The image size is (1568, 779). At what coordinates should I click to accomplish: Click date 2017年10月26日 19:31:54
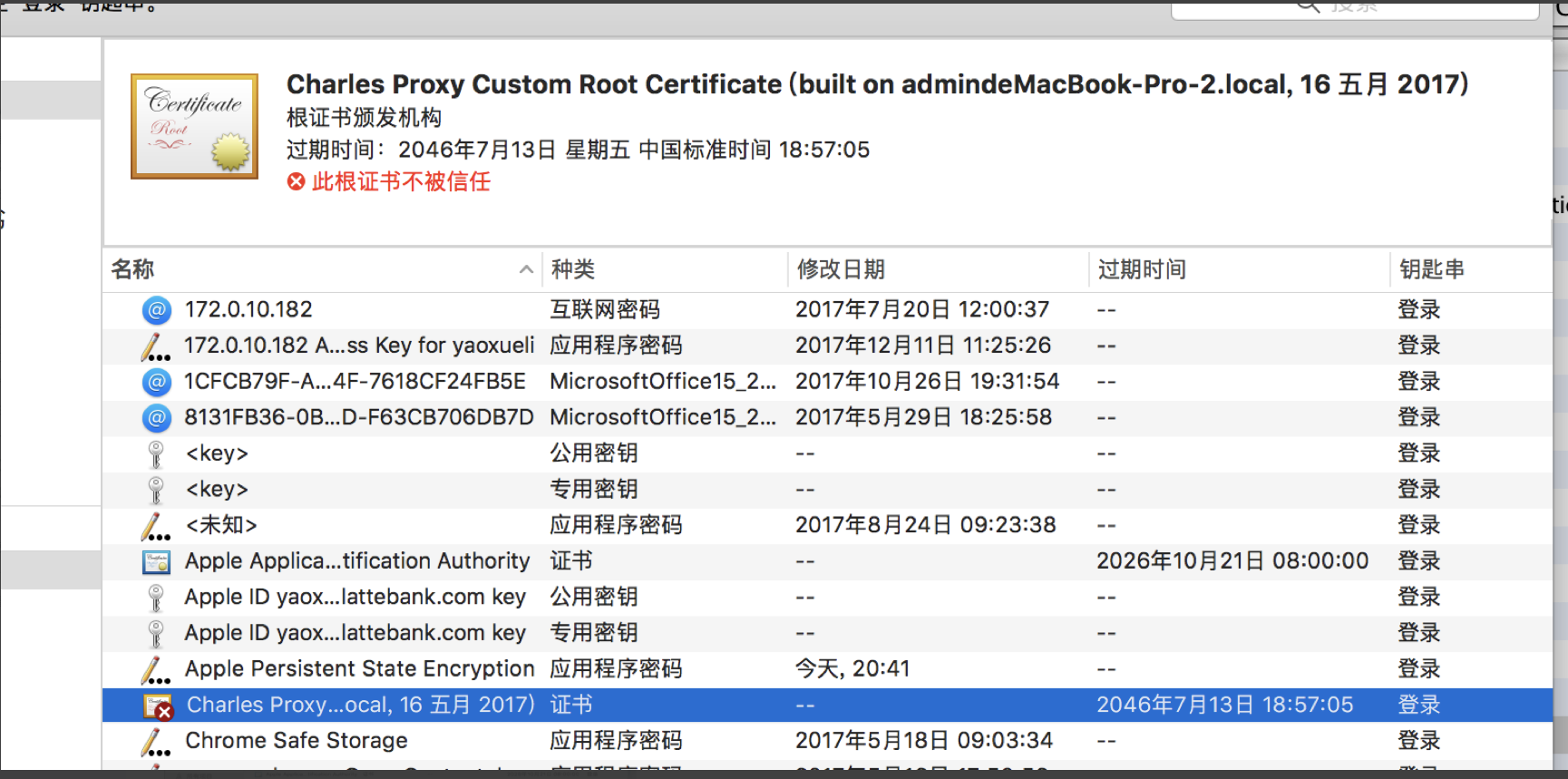[x=927, y=381]
